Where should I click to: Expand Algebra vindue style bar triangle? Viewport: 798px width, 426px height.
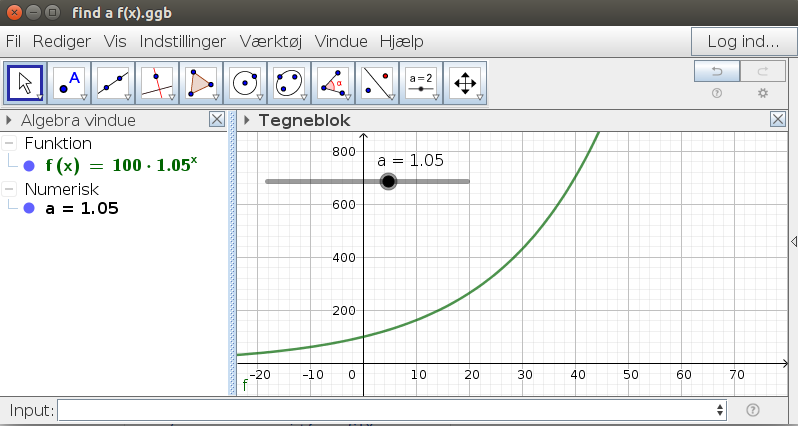8,121
